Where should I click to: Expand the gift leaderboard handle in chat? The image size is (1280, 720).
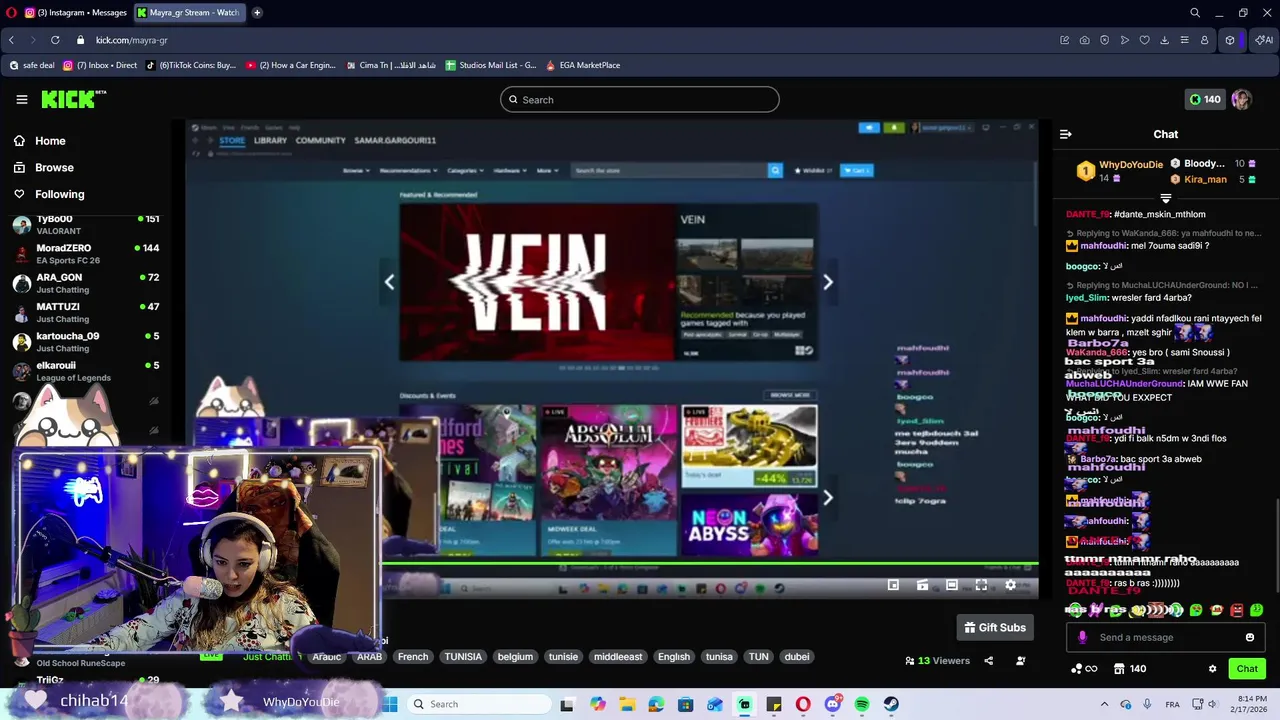point(1166,198)
